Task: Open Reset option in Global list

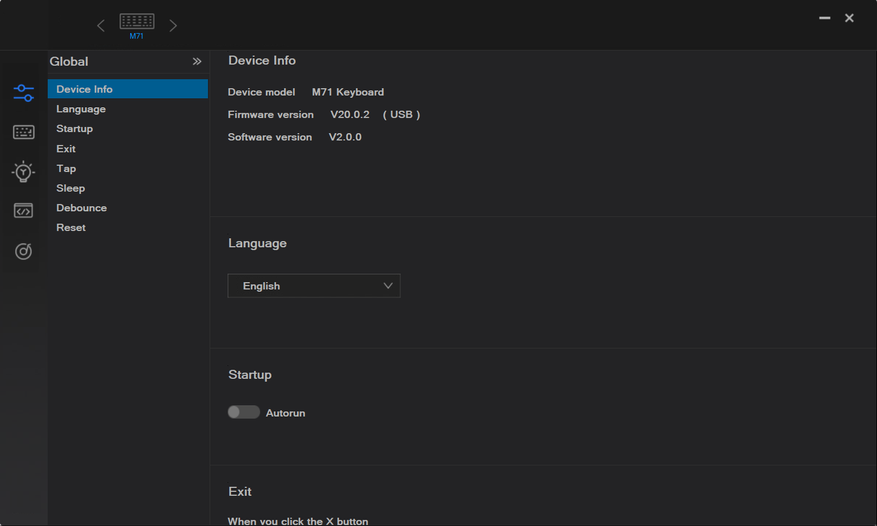Action: (71, 228)
